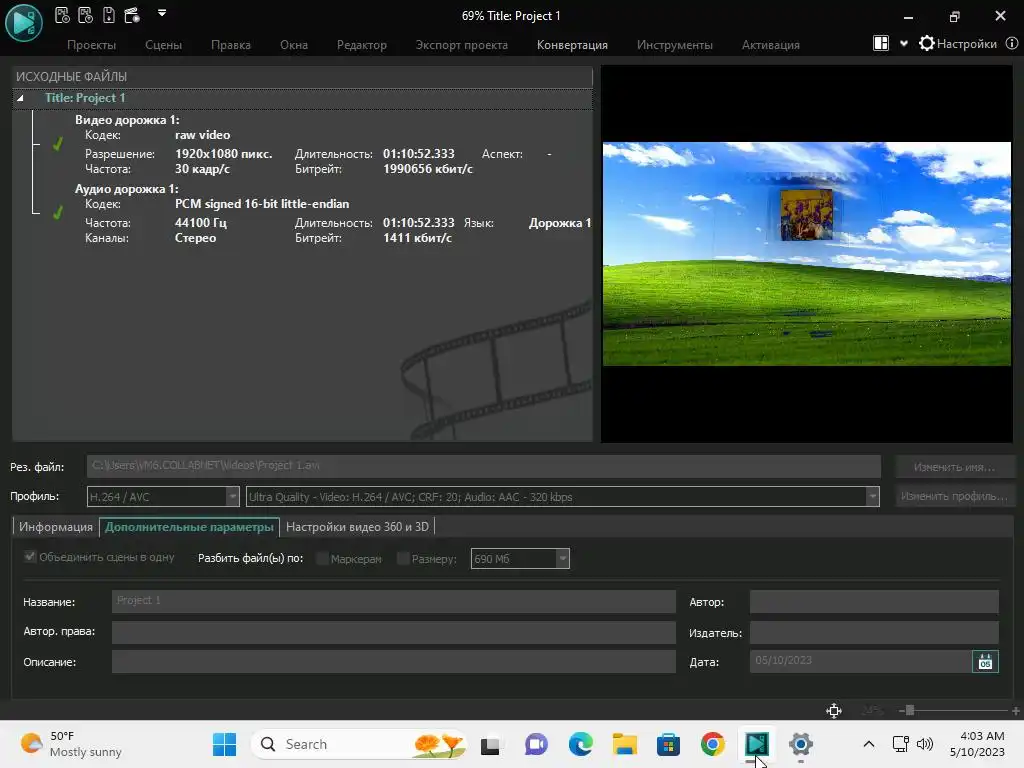Open the Инструменты menu
Screen dimensions: 1024x768
coord(675,45)
